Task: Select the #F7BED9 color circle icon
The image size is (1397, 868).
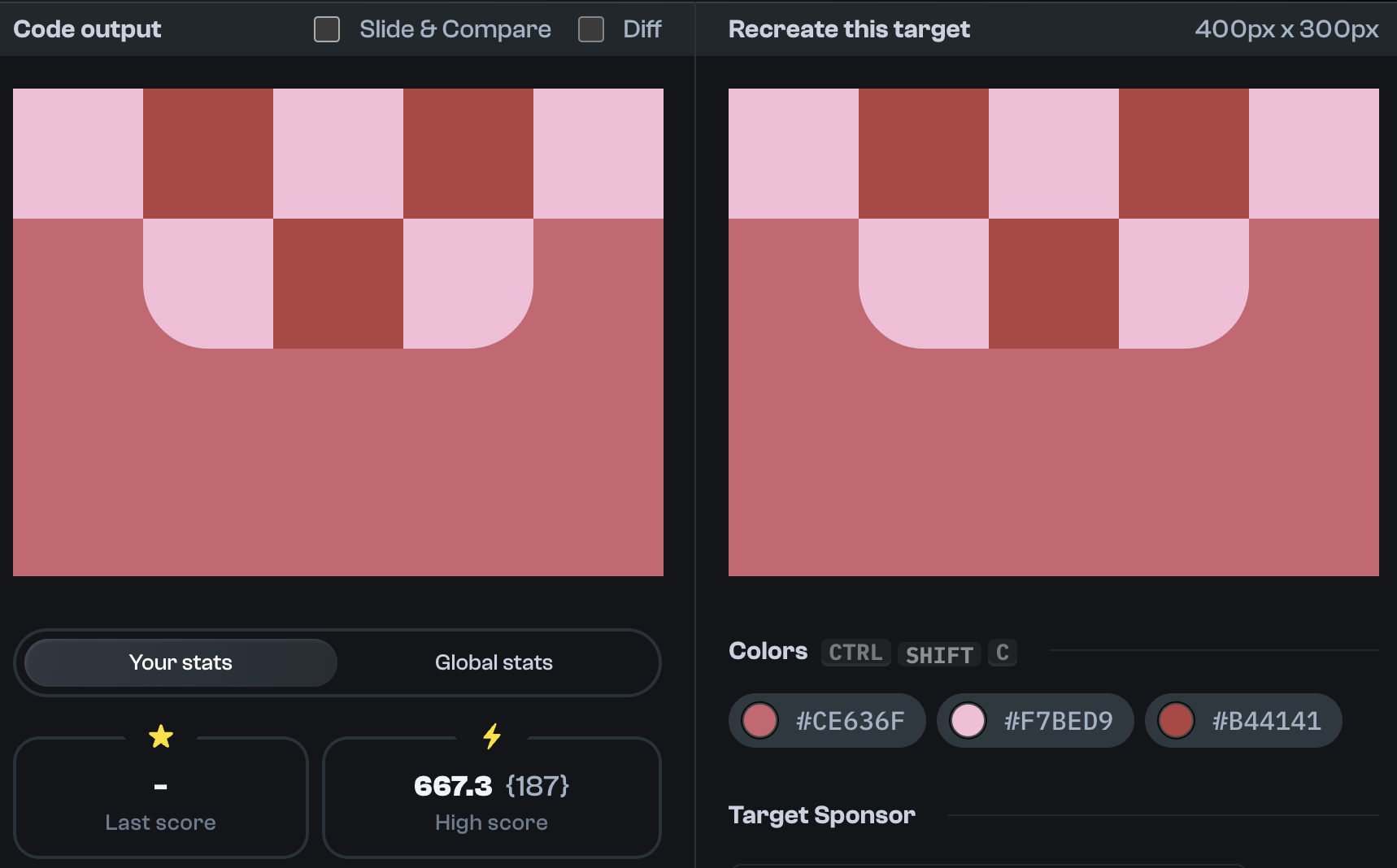Action: pyautogui.click(x=968, y=720)
